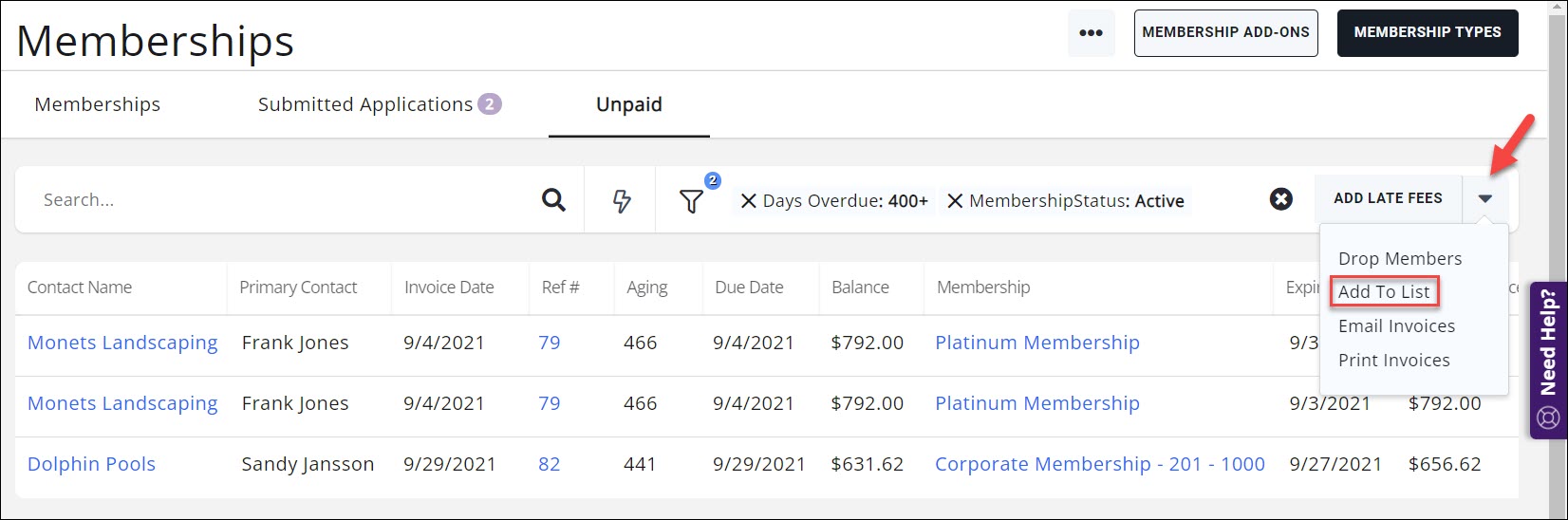This screenshot has width=1568, height=520.
Task: Click the Need Help lifebuoy side tab
Action: click(x=1548, y=361)
